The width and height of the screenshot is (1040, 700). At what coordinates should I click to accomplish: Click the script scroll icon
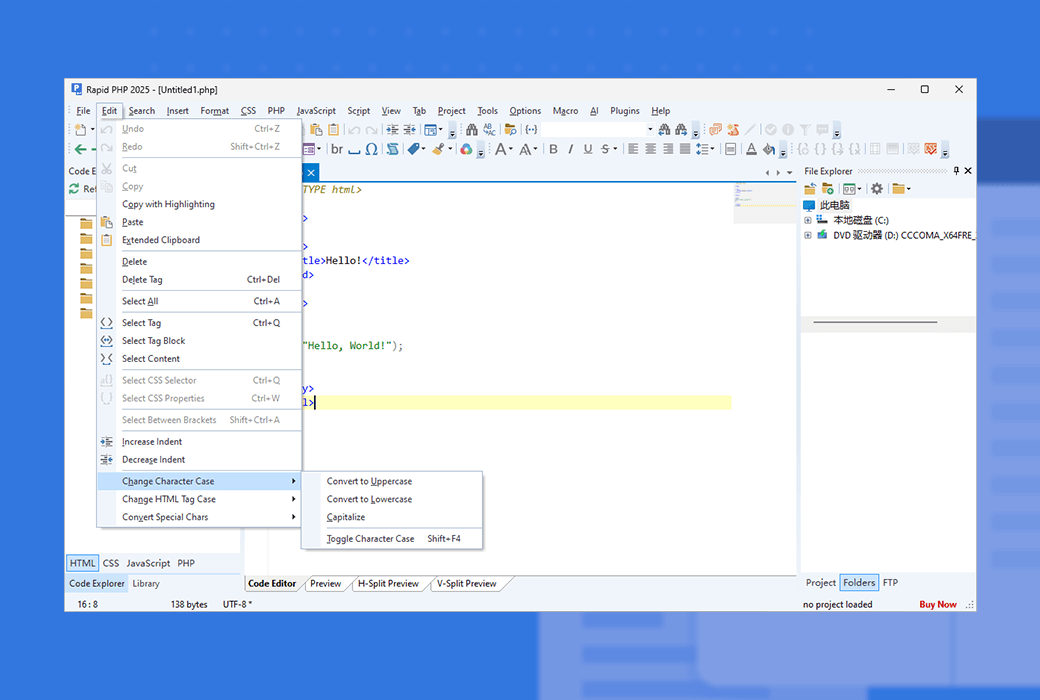(393, 149)
